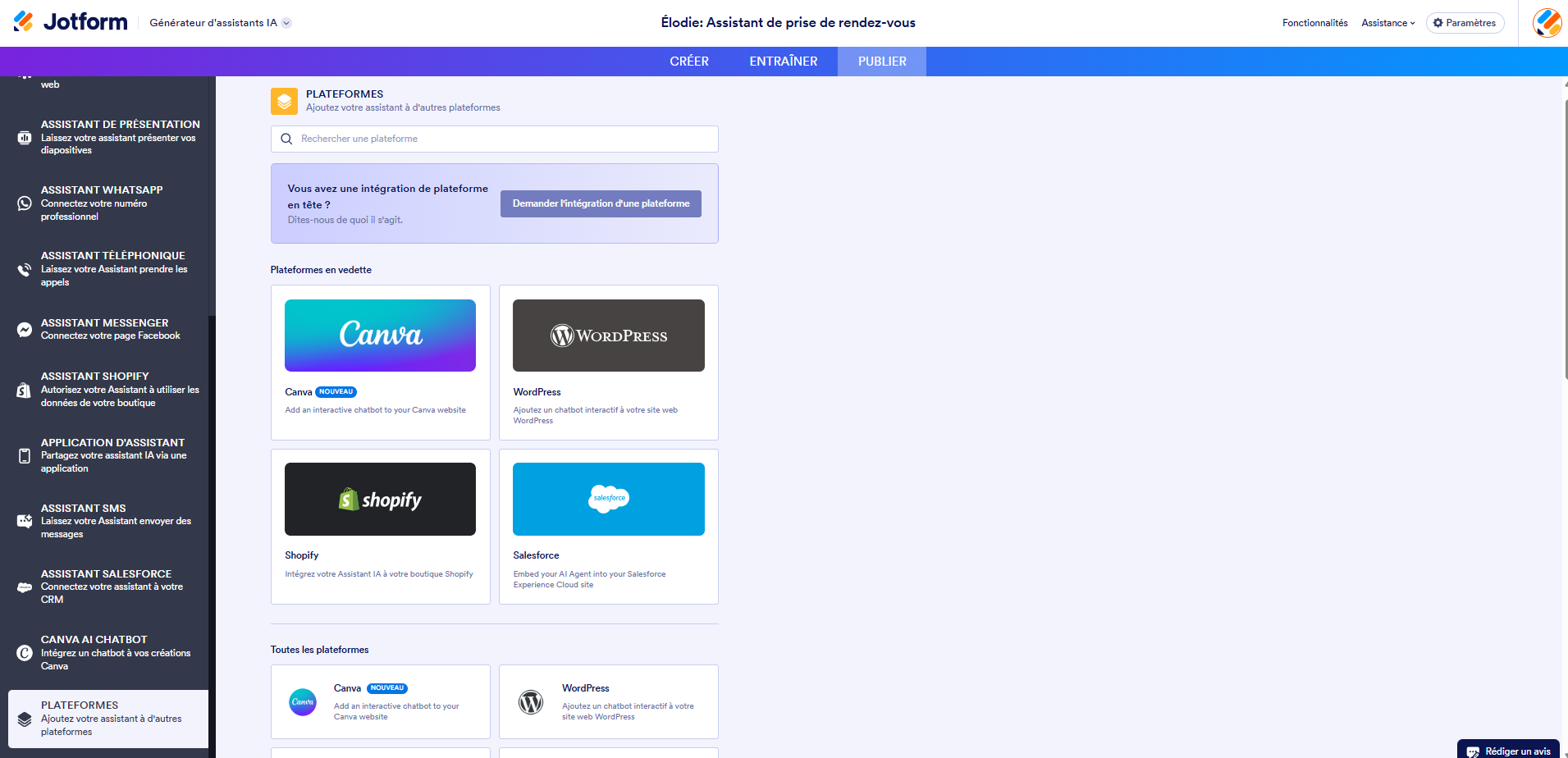
Task: Open the user avatar menu
Action: (1547, 23)
